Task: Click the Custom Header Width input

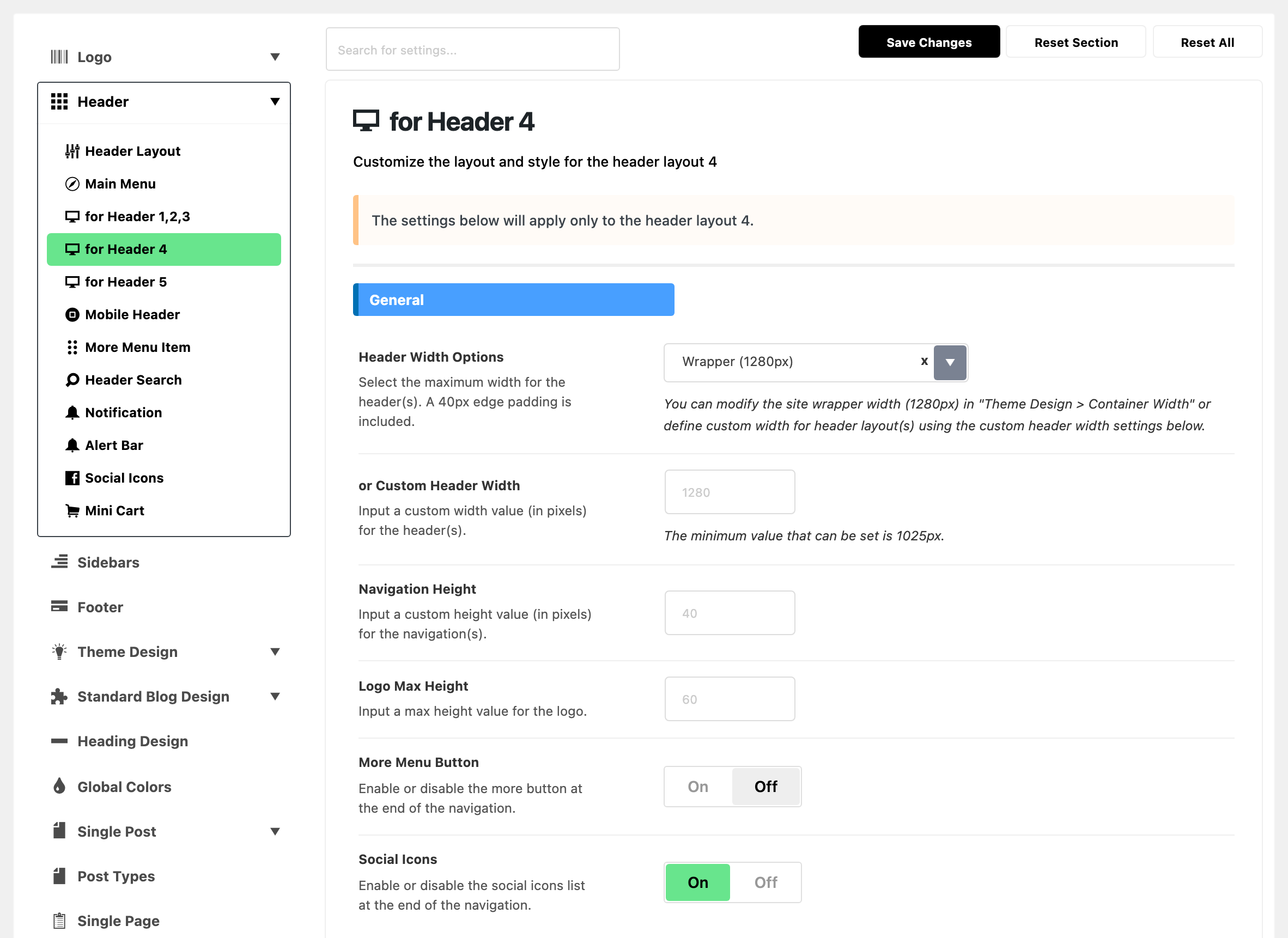Action: (730, 492)
